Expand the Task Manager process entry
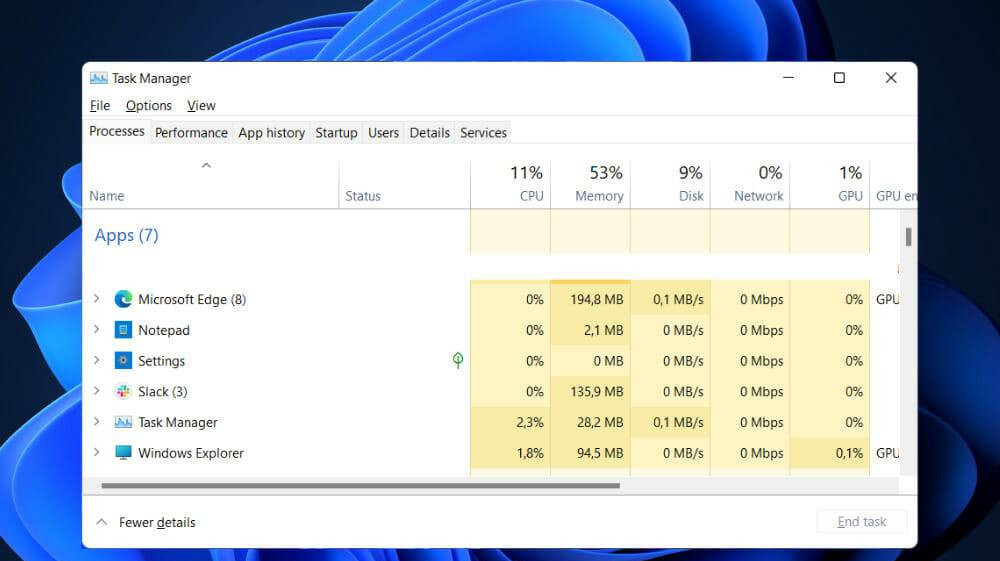This screenshot has height=561, width=1000. pyautogui.click(x=96, y=421)
